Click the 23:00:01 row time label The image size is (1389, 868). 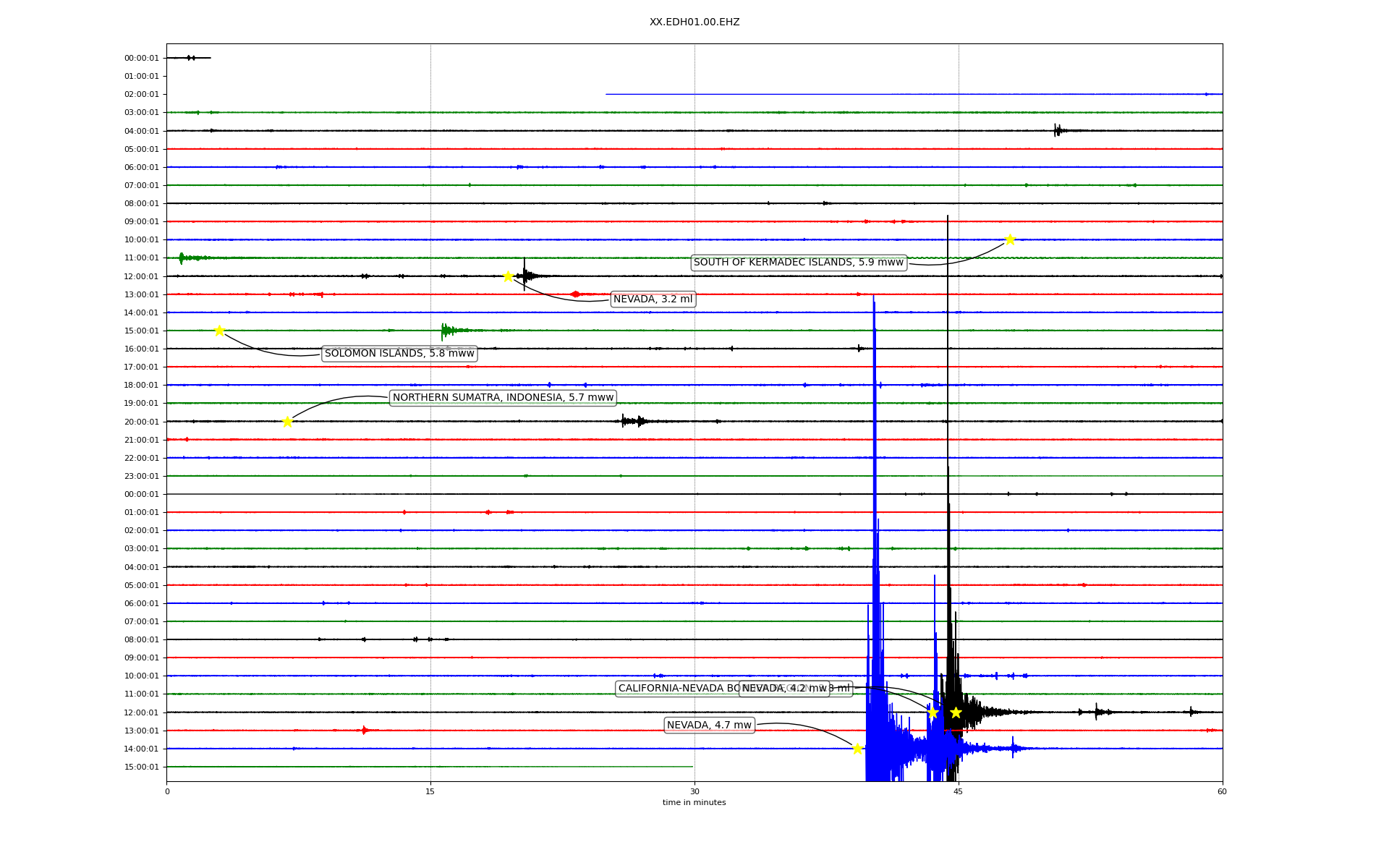pos(141,476)
